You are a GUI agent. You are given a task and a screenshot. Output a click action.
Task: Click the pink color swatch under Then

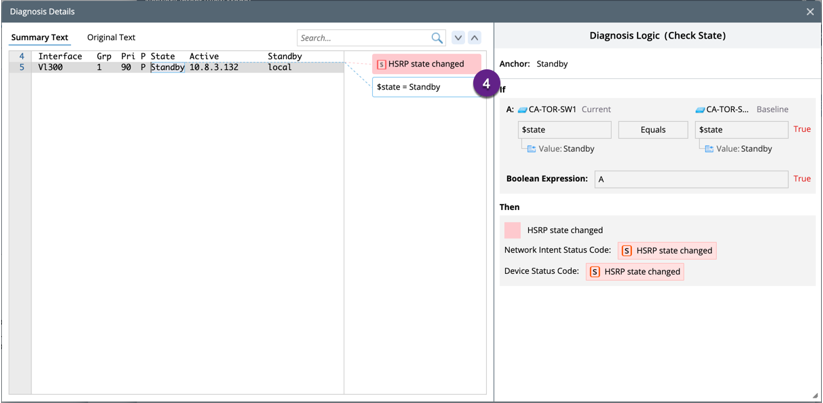(512, 230)
